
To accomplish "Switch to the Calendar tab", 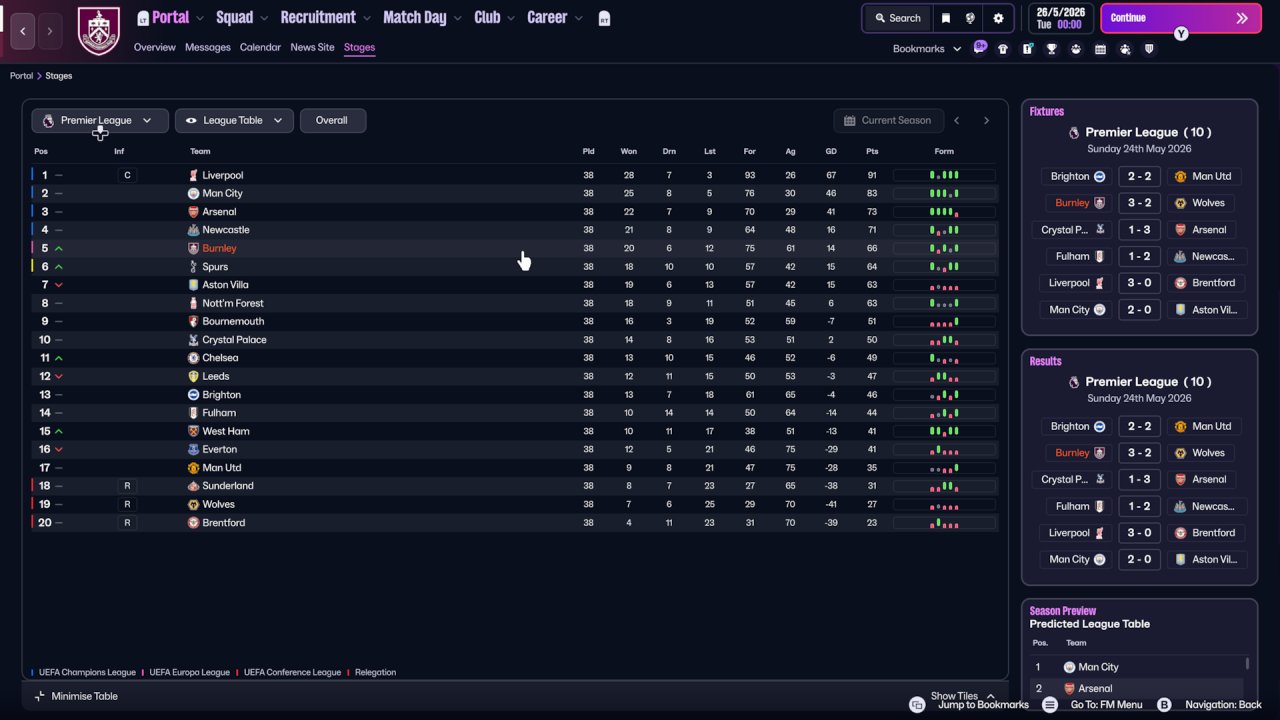I will coord(260,47).
